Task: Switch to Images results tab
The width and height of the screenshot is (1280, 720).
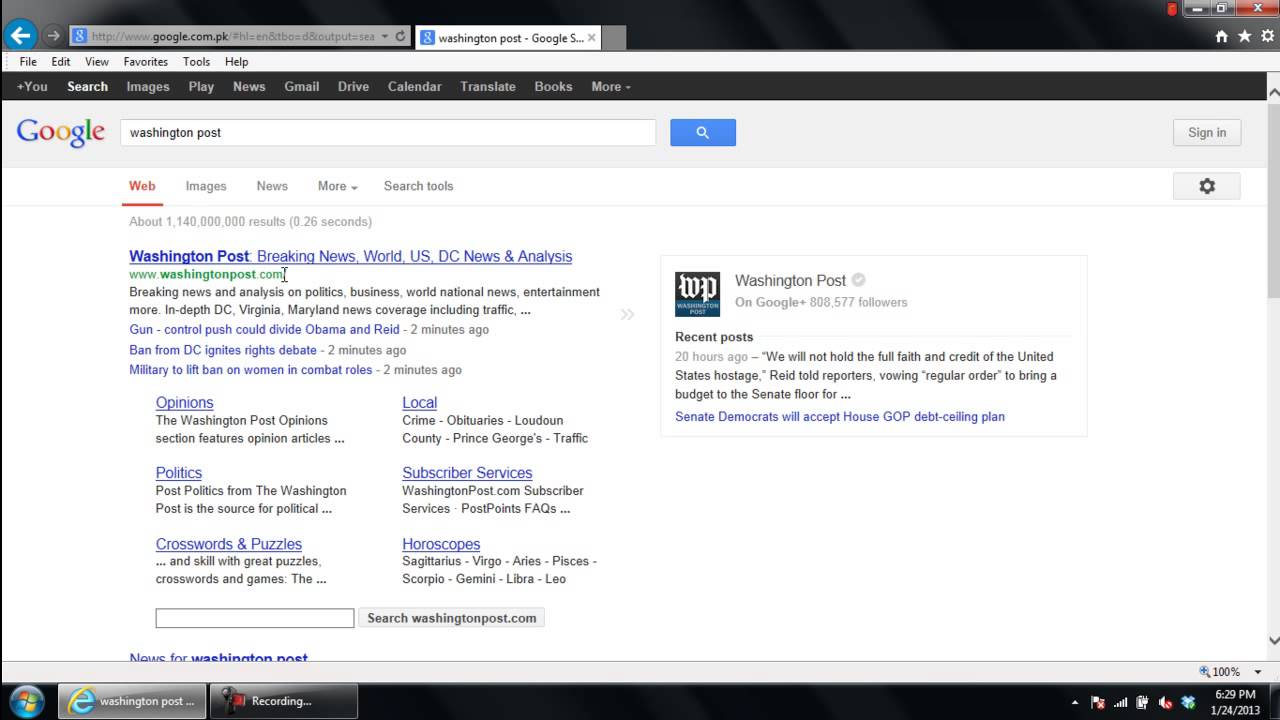Action: tap(206, 186)
